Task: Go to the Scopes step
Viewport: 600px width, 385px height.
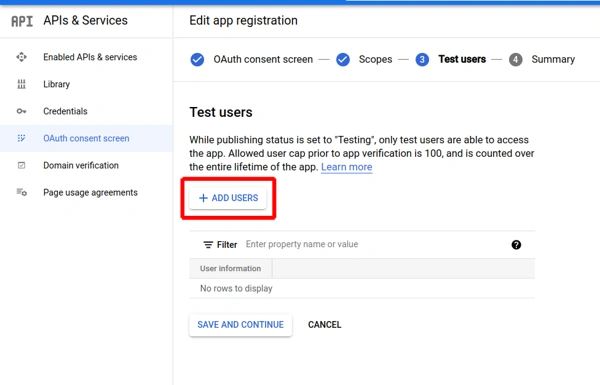Action: pyautogui.click(x=375, y=60)
